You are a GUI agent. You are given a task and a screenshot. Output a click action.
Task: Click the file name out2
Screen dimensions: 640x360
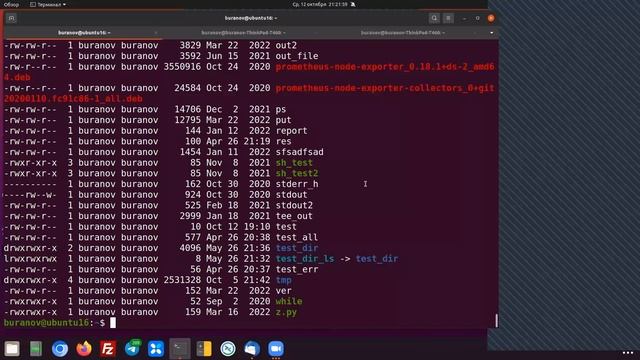click(x=286, y=45)
